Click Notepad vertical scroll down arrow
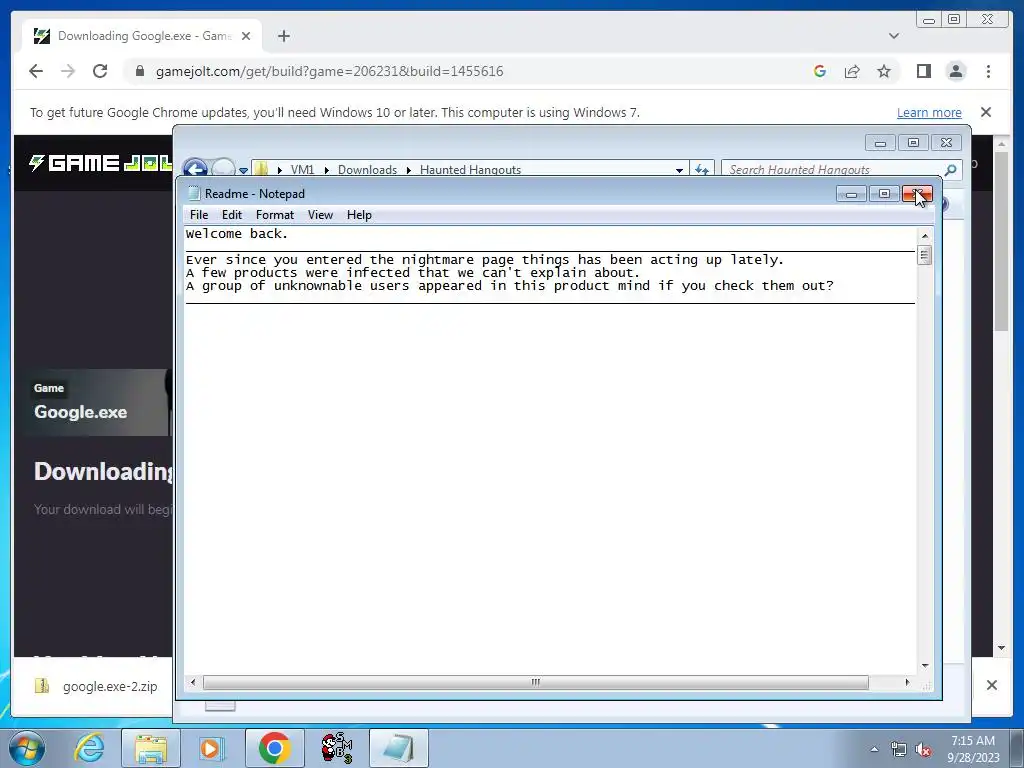This screenshot has width=1024, height=768. pyautogui.click(x=925, y=665)
